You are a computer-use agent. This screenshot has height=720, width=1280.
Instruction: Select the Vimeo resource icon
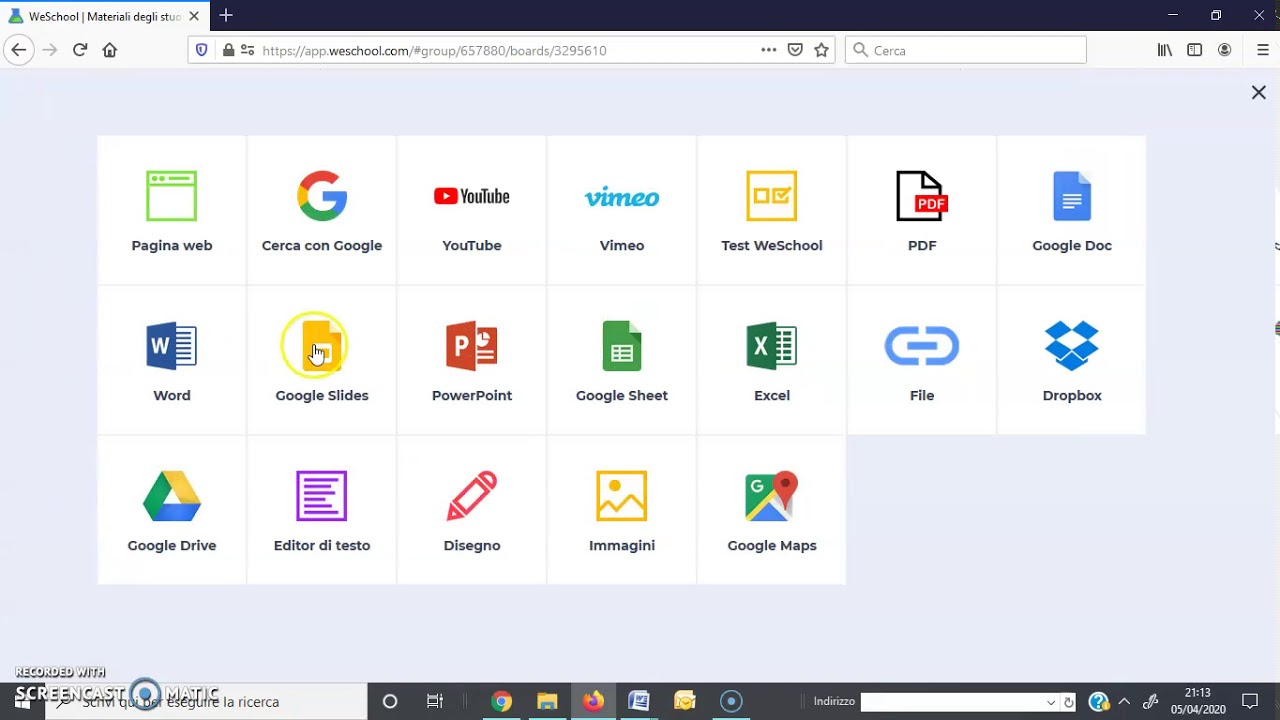pos(622,196)
